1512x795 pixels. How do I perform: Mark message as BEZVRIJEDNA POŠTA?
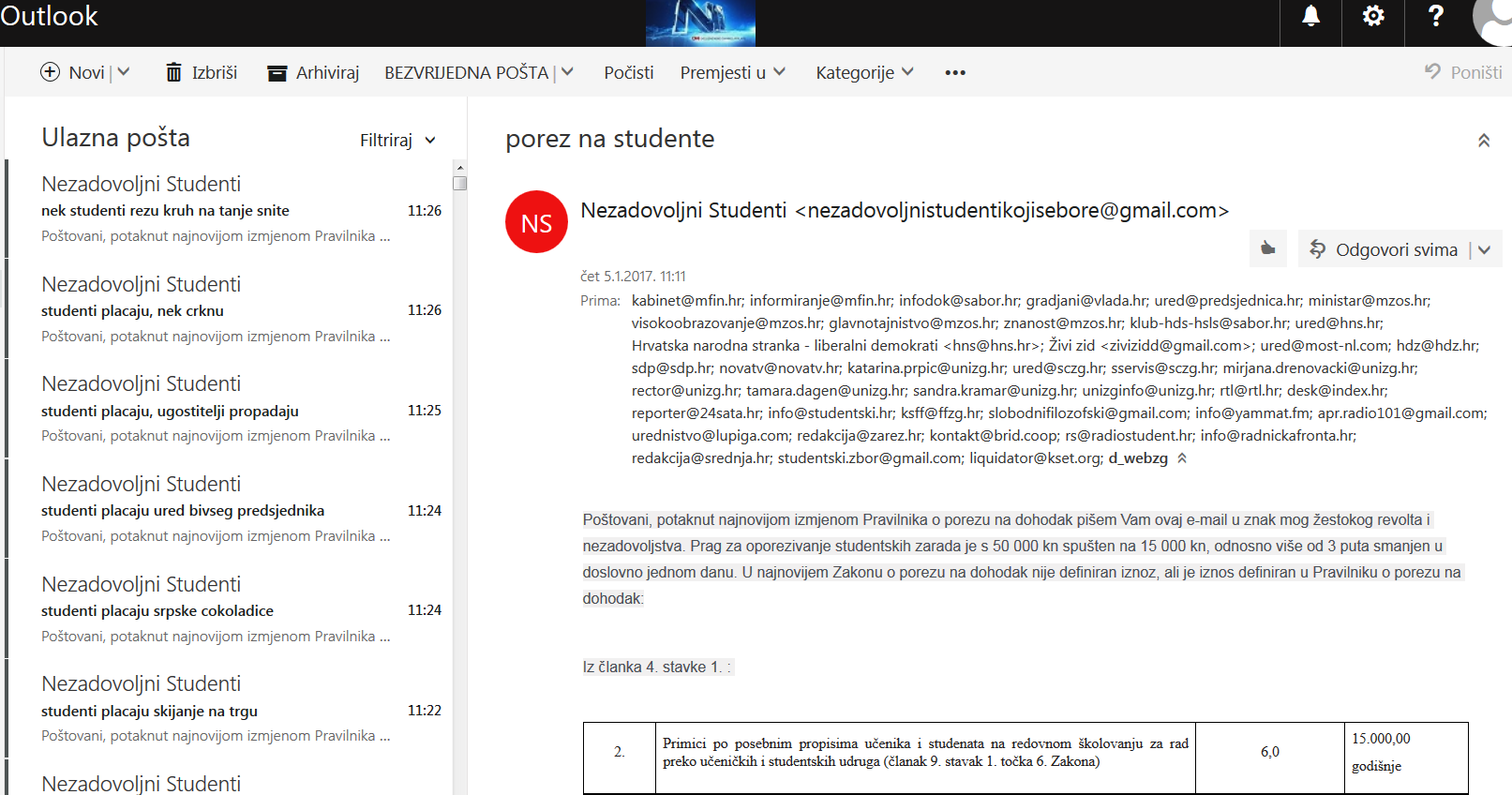click(466, 72)
